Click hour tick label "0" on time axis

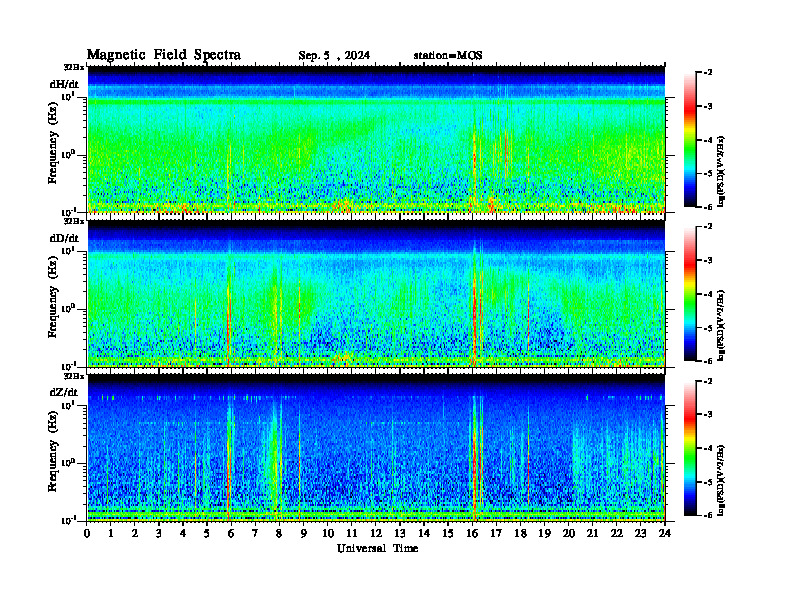coord(87,533)
